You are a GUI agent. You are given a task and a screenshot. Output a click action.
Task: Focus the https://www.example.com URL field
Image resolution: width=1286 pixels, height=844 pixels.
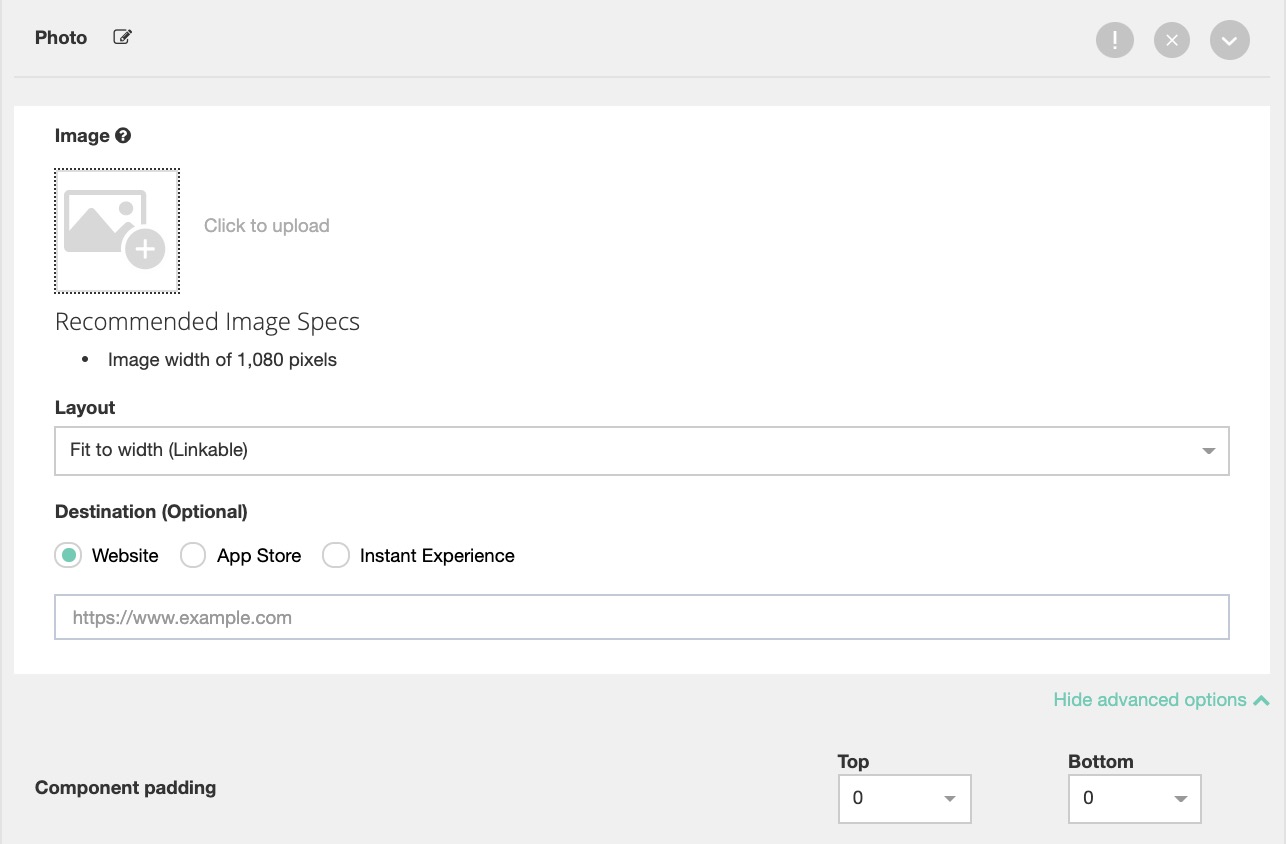click(640, 618)
